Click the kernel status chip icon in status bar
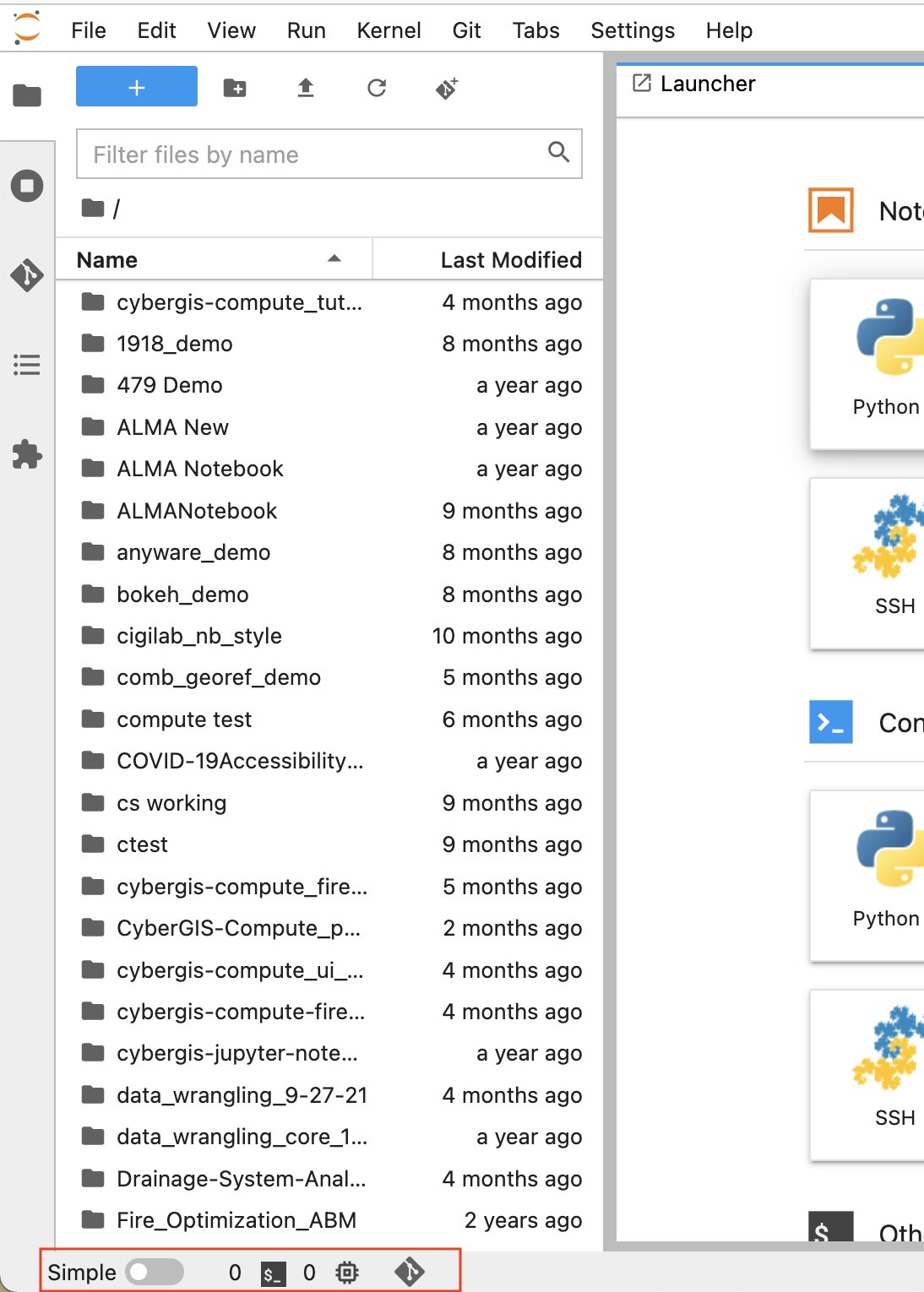 click(348, 1272)
